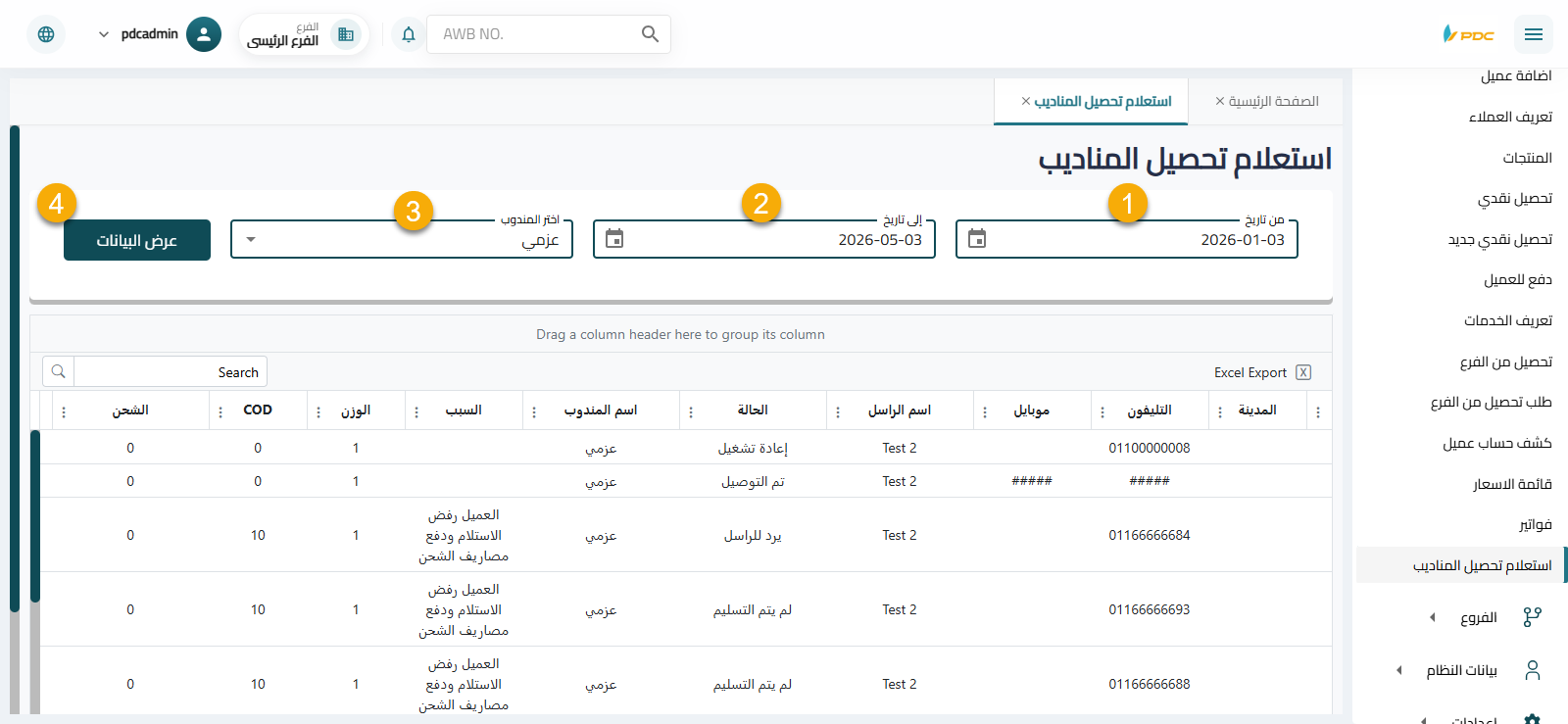The width and height of the screenshot is (1568, 724).
Task: Open قائمة الاسعار in sidebar
Action: coord(1512,484)
